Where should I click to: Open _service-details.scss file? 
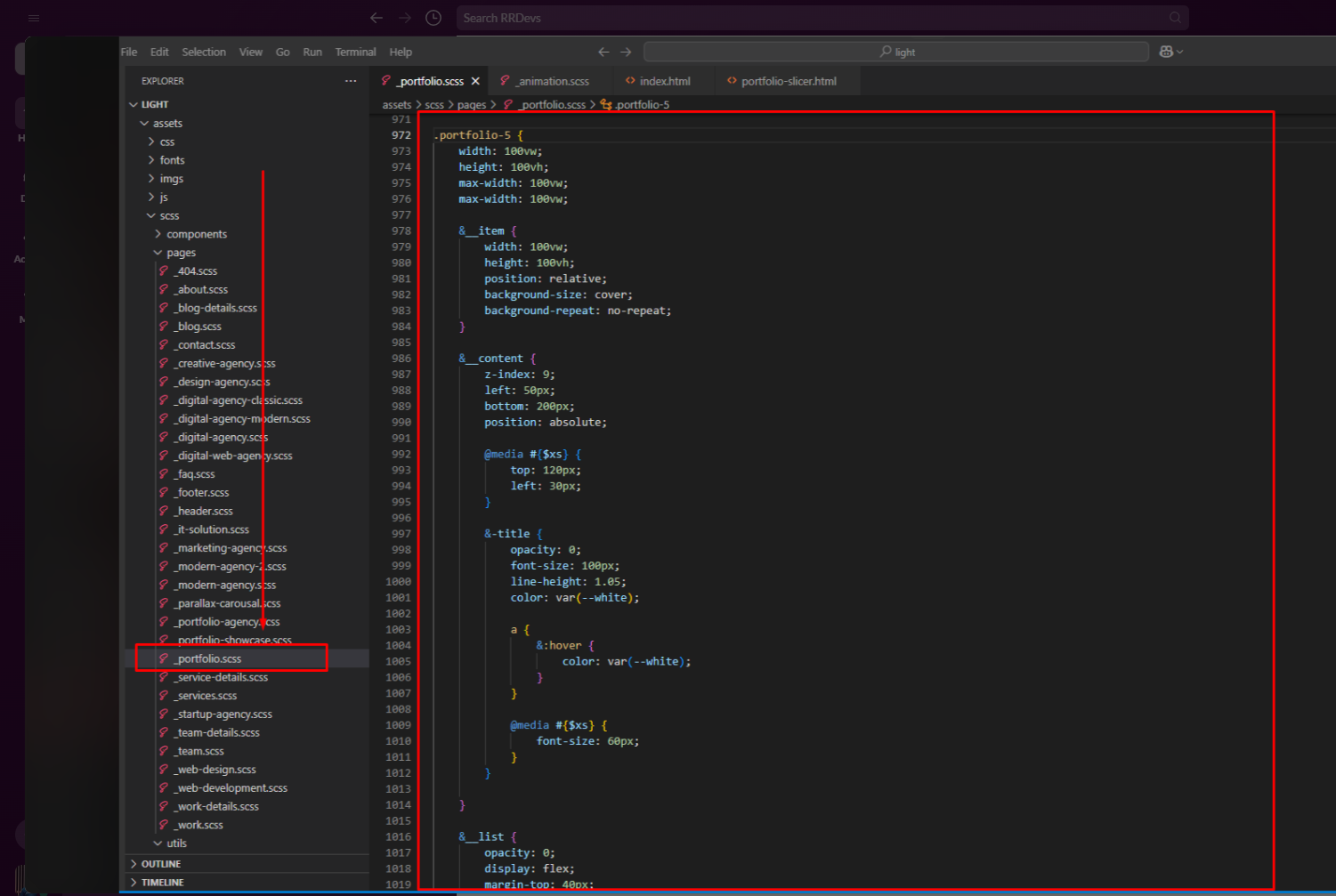pos(221,677)
